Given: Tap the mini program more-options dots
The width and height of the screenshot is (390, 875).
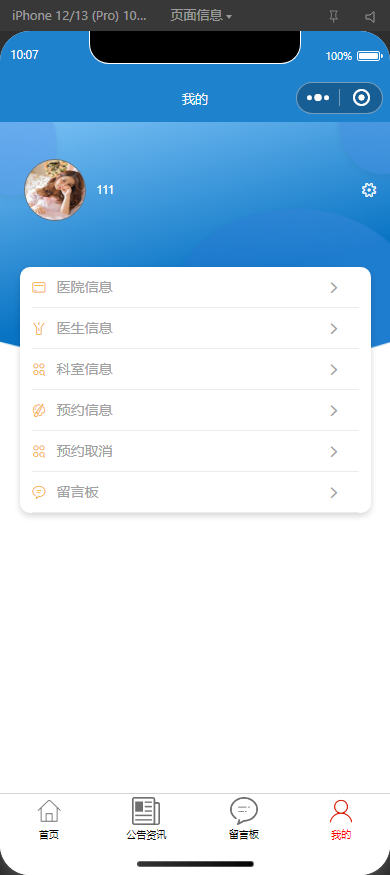Looking at the screenshot, I should [x=318, y=98].
